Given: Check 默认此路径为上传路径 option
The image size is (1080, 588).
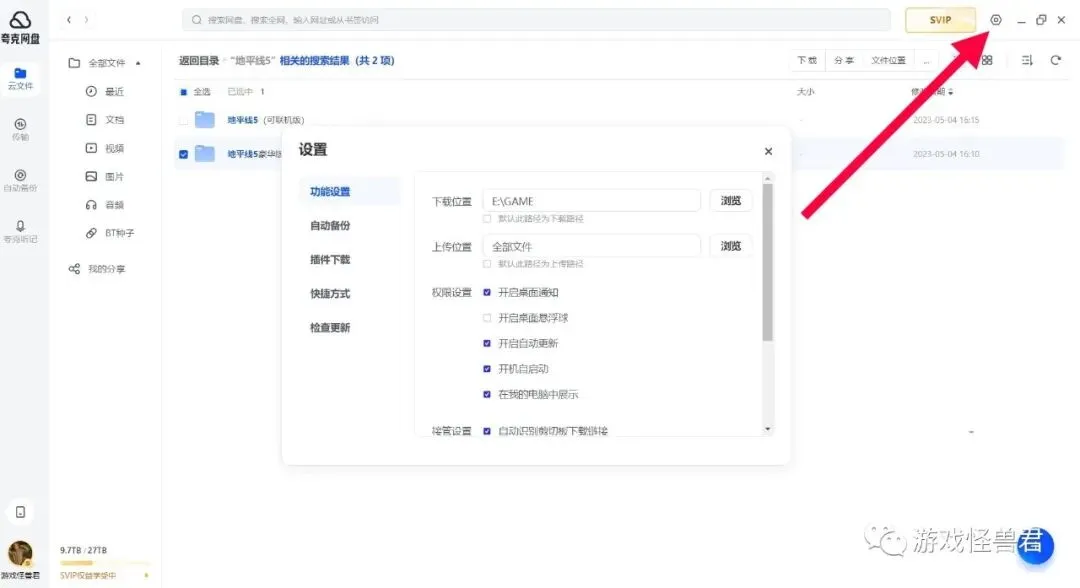Looking at the screenshot, I should pyautogui.click(x=487, y=264).
